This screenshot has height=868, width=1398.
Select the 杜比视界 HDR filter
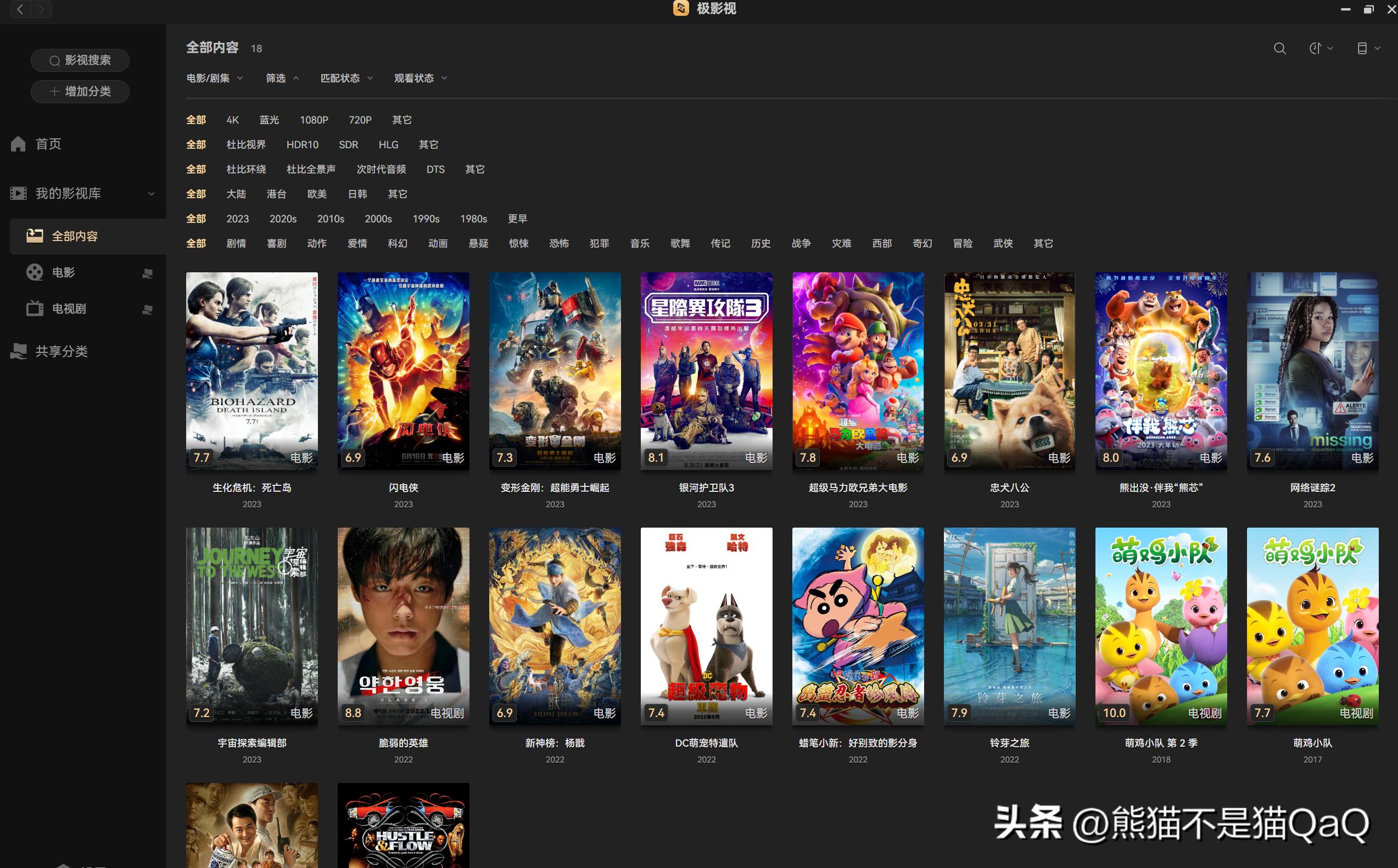click(246, 145)
